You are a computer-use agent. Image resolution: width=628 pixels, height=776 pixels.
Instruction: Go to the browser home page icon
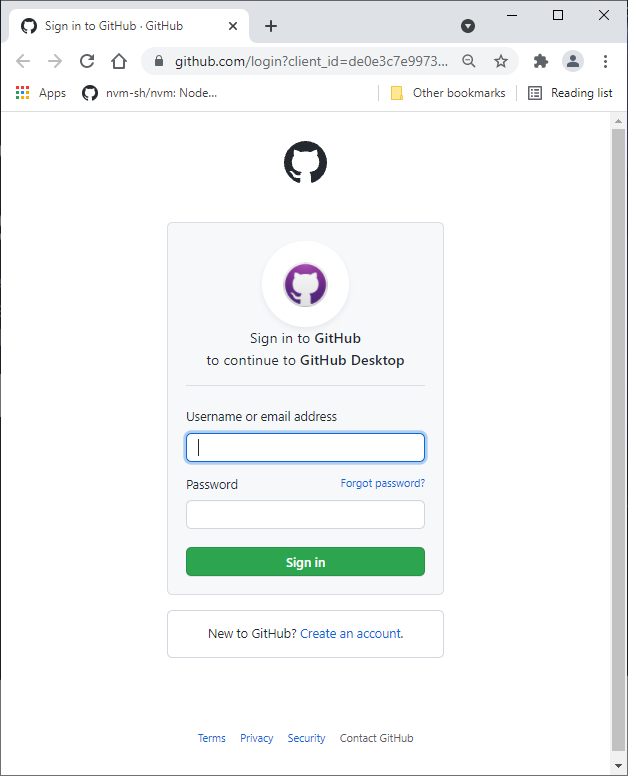point(119,61)
